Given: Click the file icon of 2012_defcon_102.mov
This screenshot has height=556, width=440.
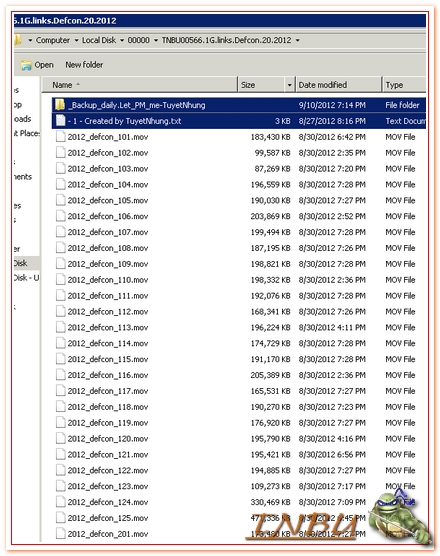Looking at the screenshot, I should [61, 152].
